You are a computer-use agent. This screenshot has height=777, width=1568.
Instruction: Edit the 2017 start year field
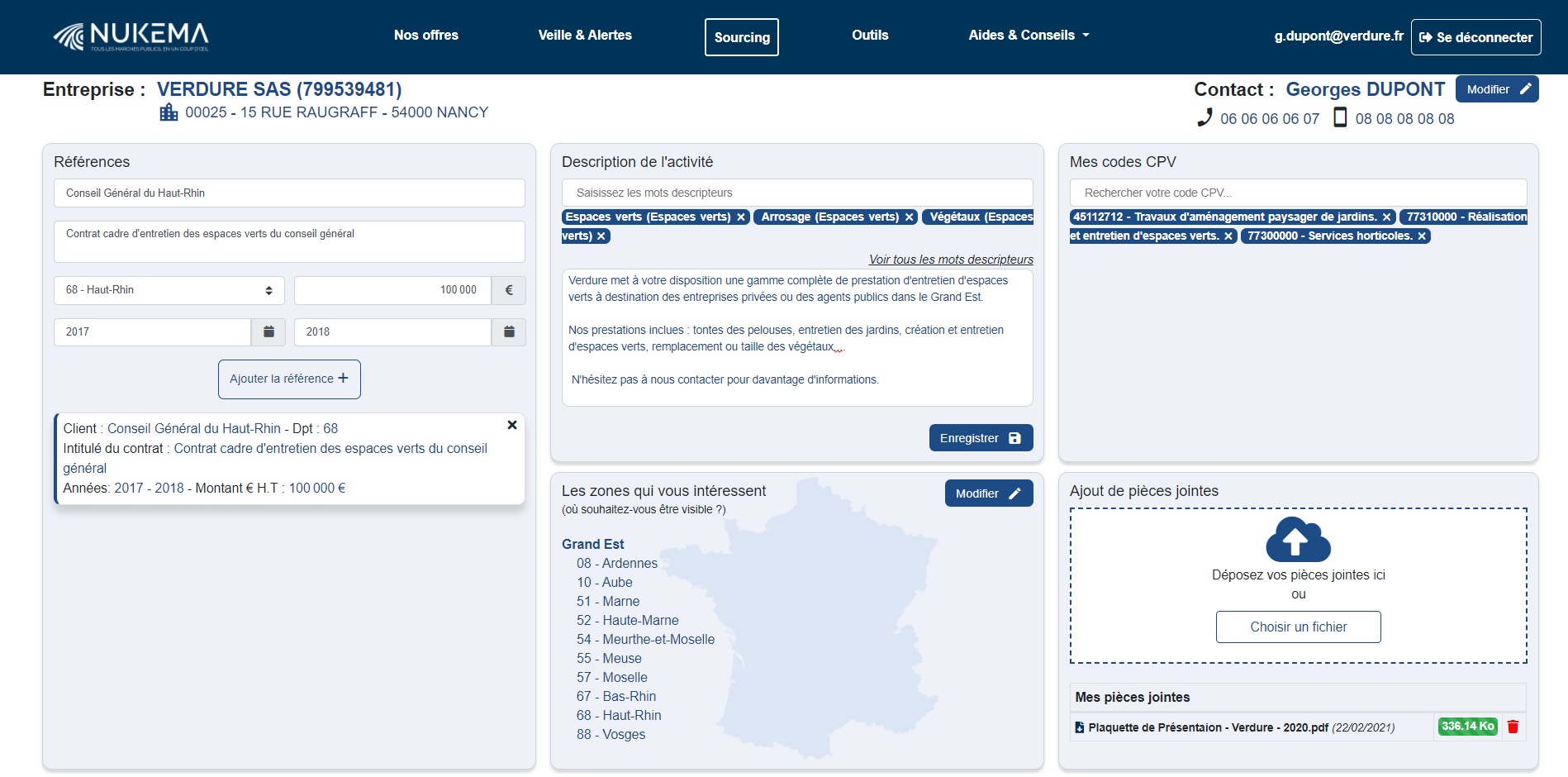(x=153, y=332)
